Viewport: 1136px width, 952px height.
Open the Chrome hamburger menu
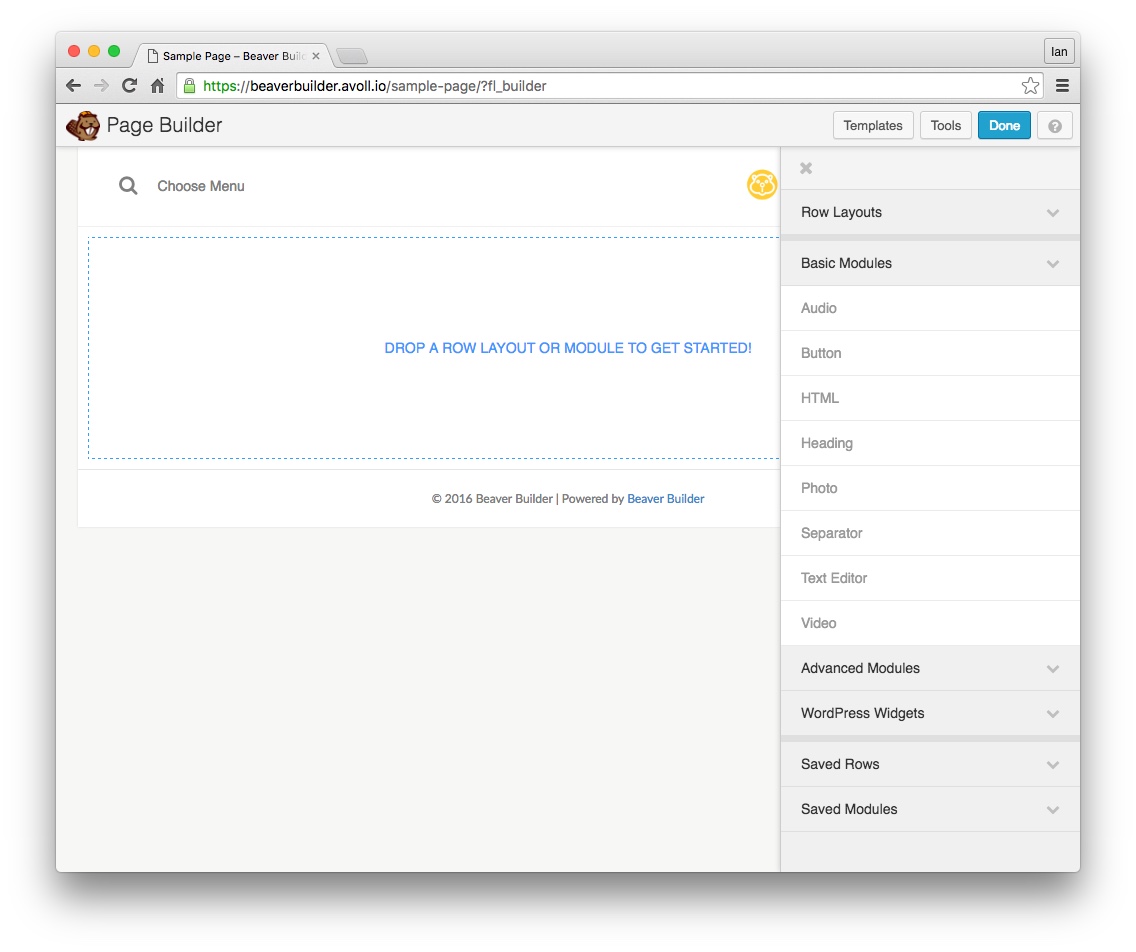pyautogui.click(x=1062, y=85)
